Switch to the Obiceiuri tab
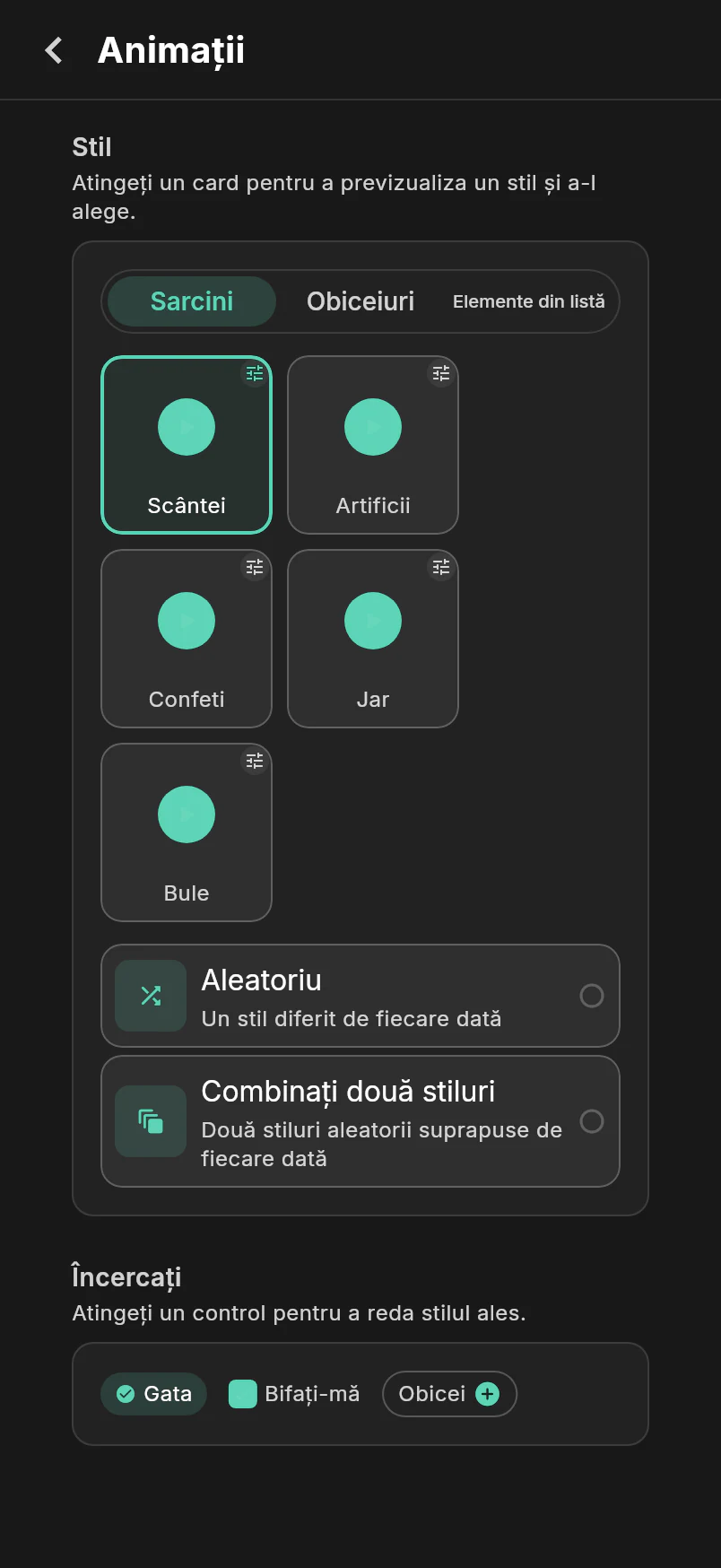Viewport: 721px width, 1568px height. (x=360, y=301)
